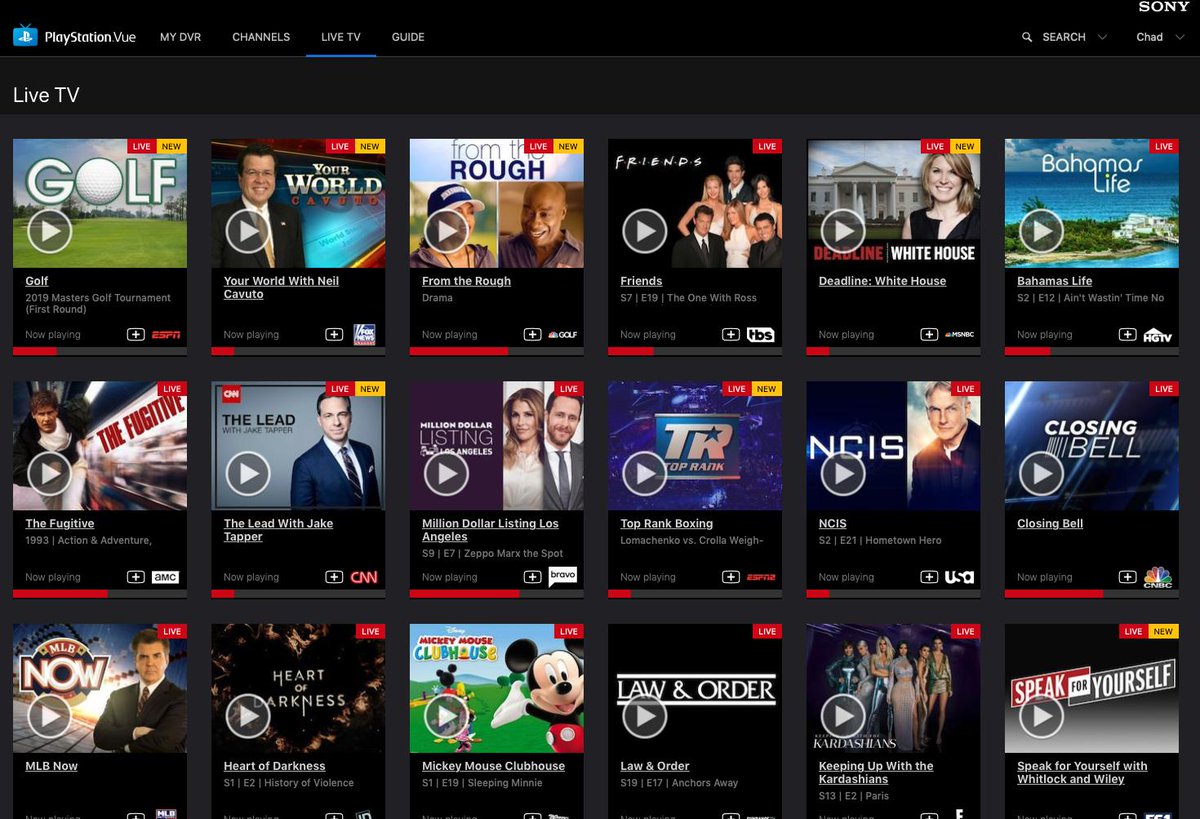Add Deadline: White House plus icon
This screenshot has height=819, width=1200.
pos(929,334)
